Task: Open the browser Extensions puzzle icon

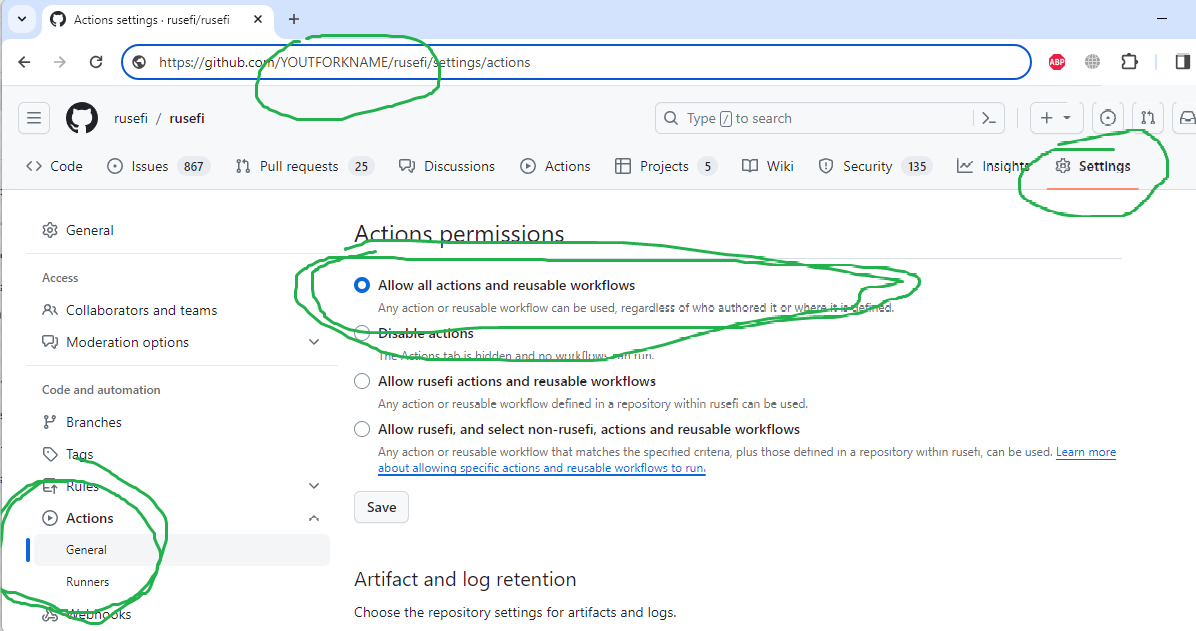Action: pyautogui.click(x=1129, y=62)
